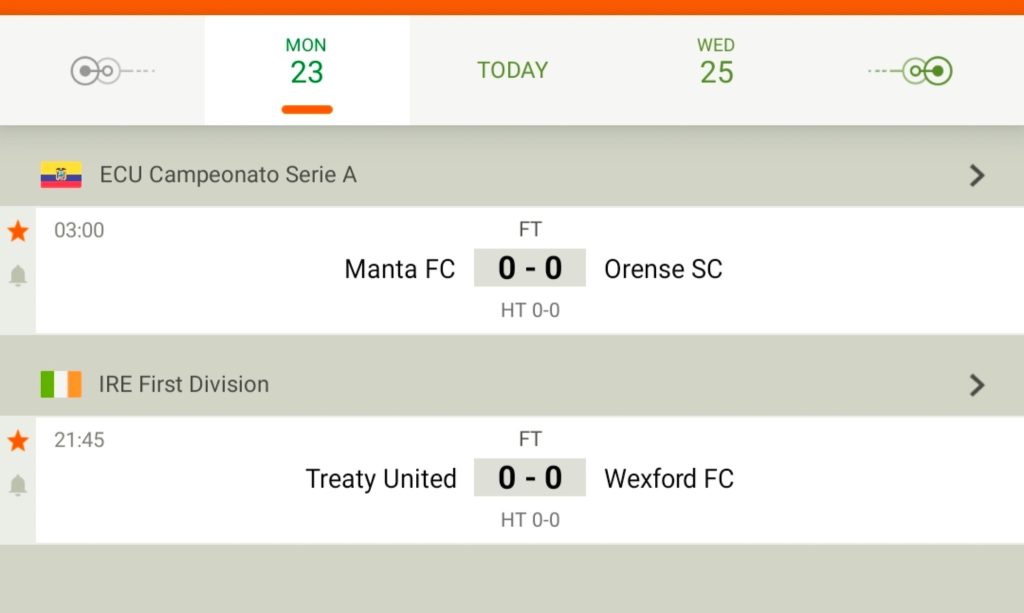Select the Treaty United team name
The image size is (1024, 613).
pyautogui.click(x=381, y=479)
